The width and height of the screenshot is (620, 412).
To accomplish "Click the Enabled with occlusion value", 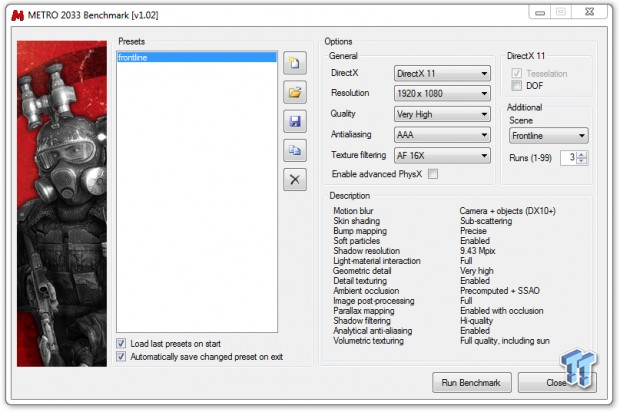I will coord(502,311).
